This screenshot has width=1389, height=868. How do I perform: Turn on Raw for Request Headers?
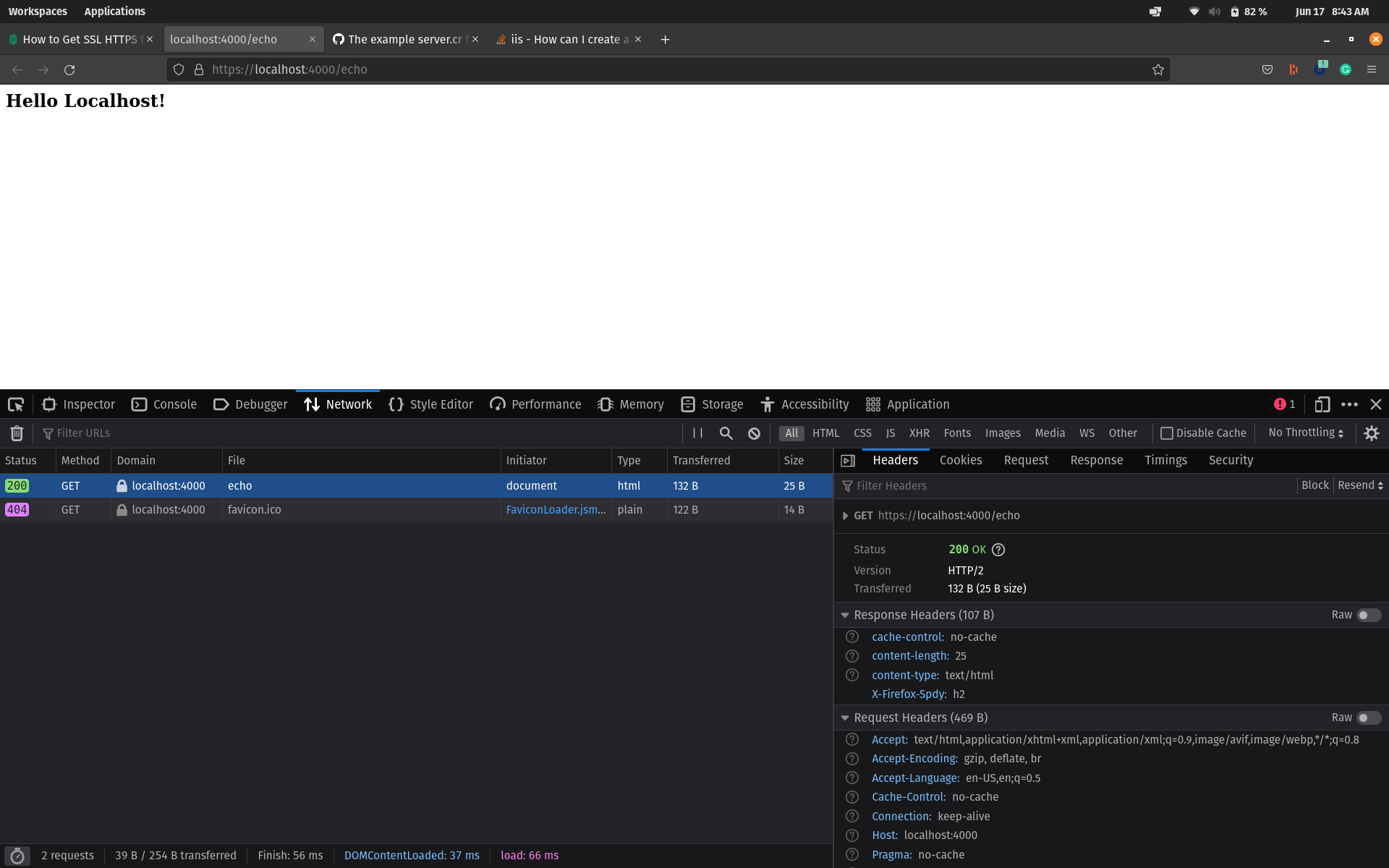1367,718
